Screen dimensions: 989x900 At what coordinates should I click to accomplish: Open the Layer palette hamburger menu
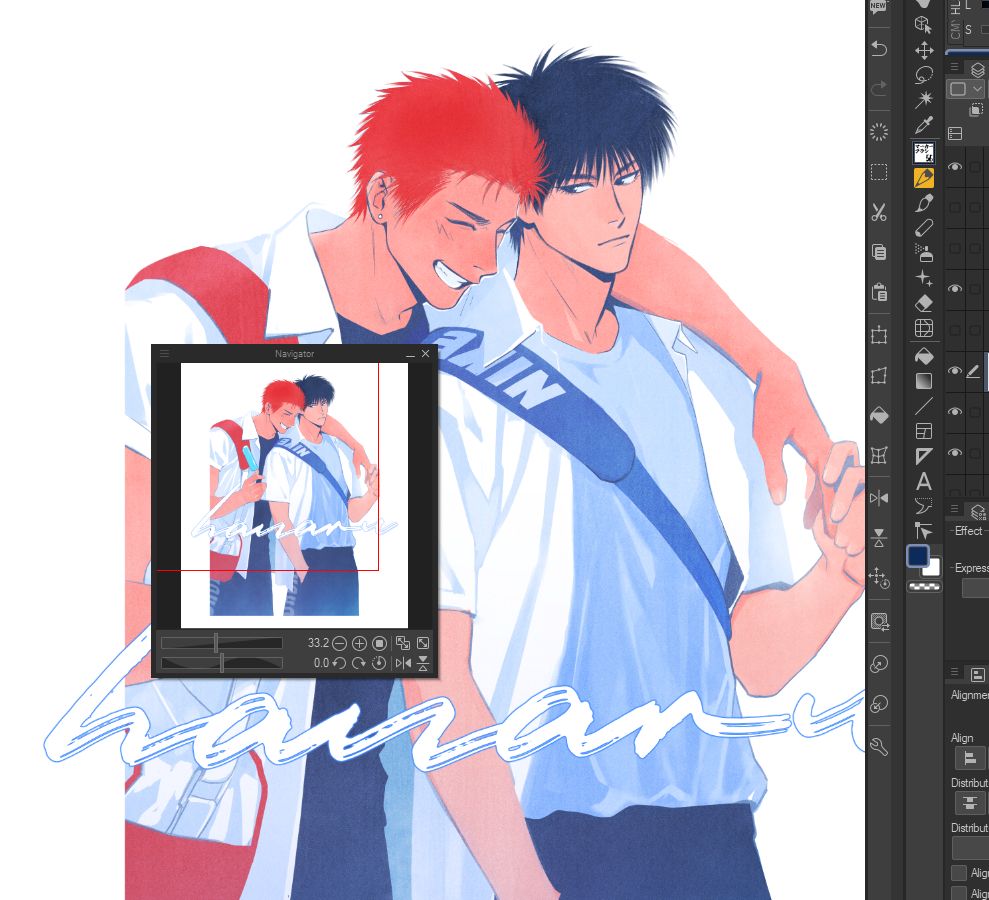click(954, 67)
